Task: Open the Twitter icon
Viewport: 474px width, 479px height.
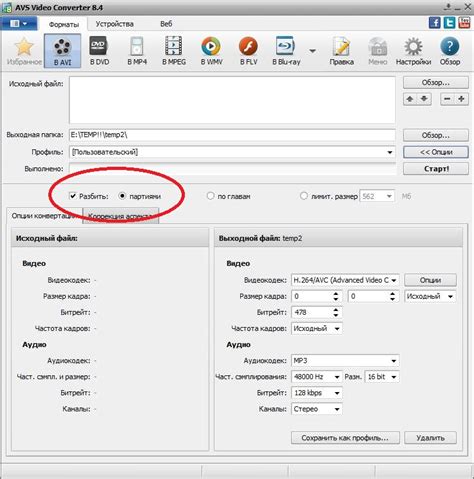Action: [449, 23]
